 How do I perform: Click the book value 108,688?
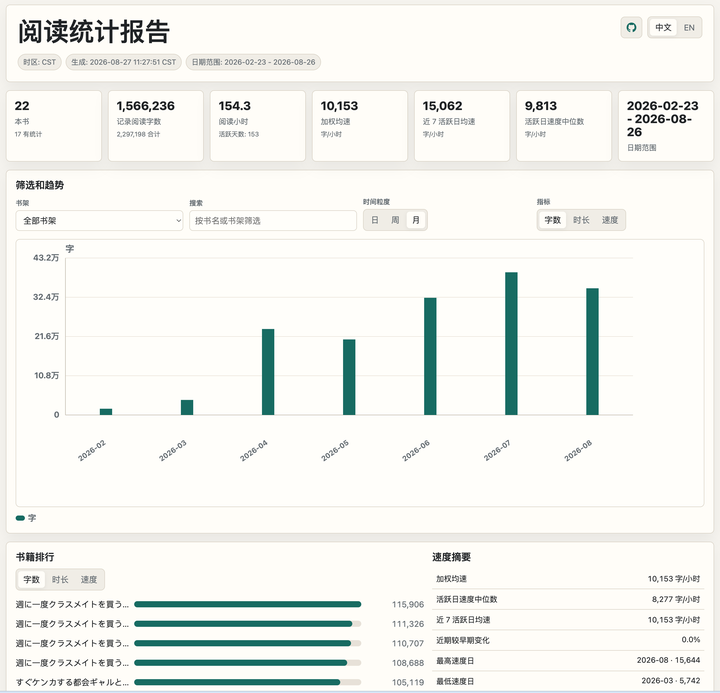(408, 663)
